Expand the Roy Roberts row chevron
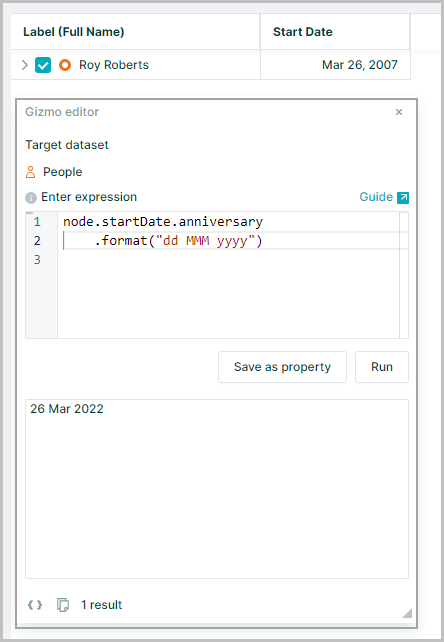 (x=25, y=65)
